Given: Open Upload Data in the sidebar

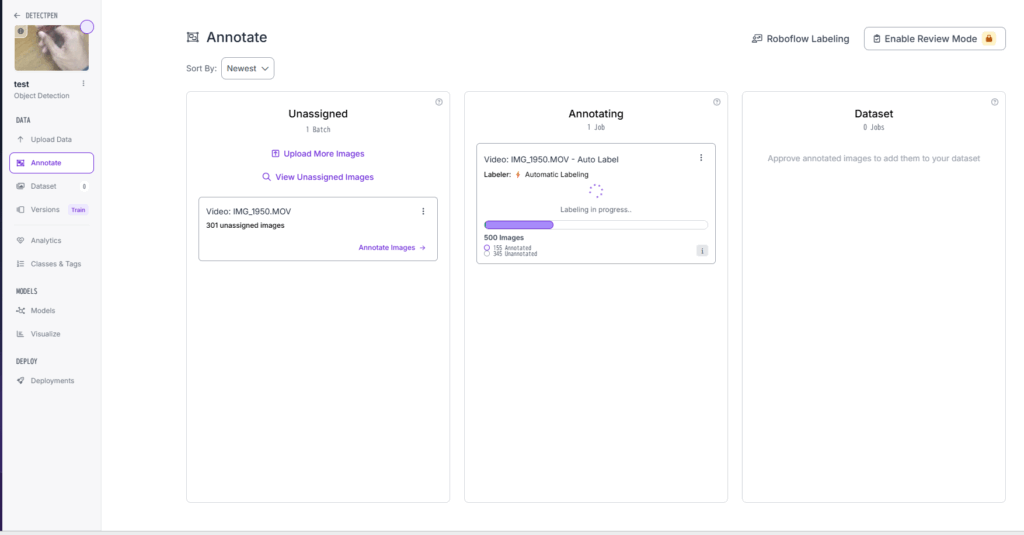Looking at the screenshot, I should point(50,139).
